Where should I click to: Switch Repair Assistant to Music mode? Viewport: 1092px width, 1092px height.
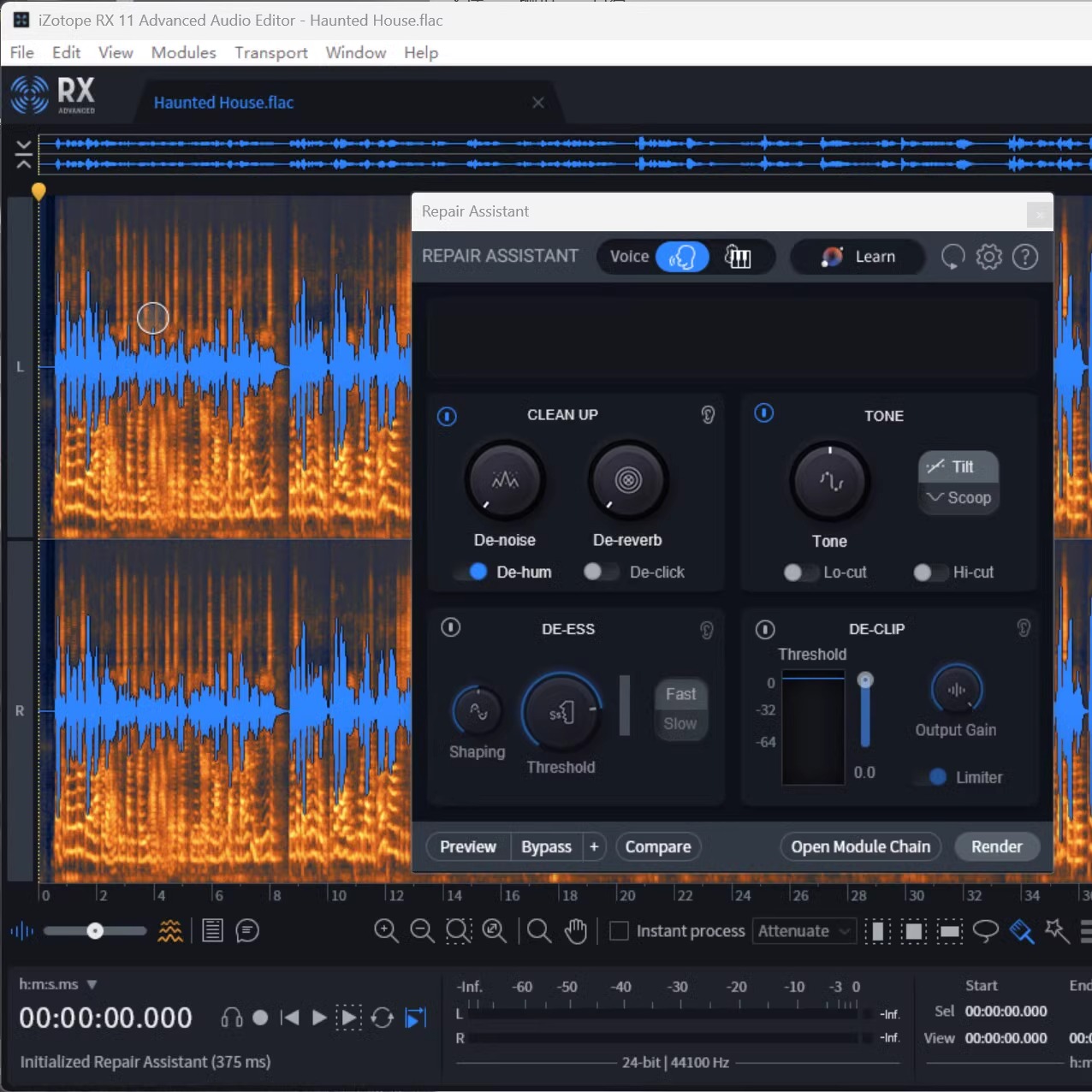pyautogui.click(x=738, y=257)
